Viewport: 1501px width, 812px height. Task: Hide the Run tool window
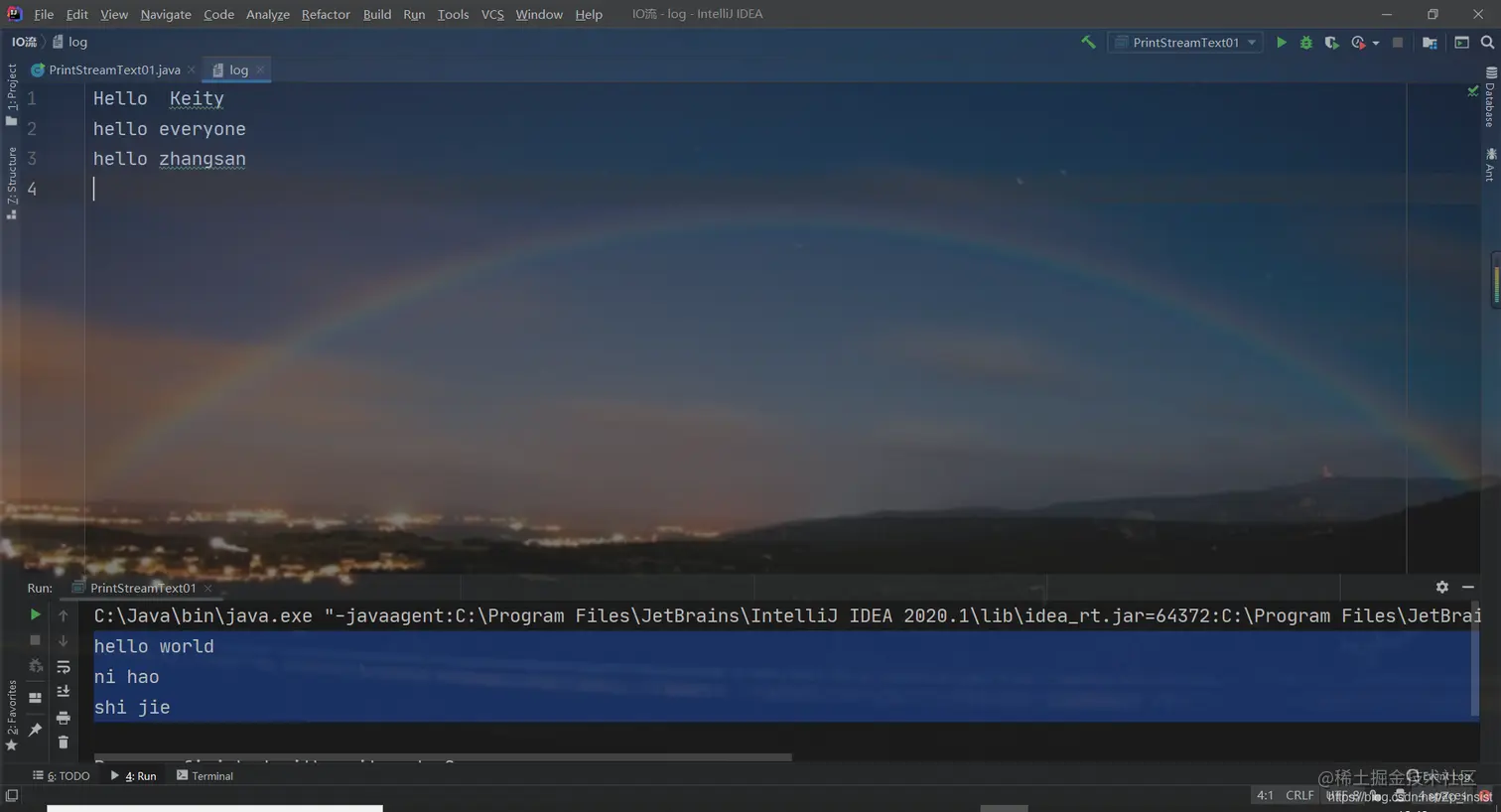point(1468,587)
